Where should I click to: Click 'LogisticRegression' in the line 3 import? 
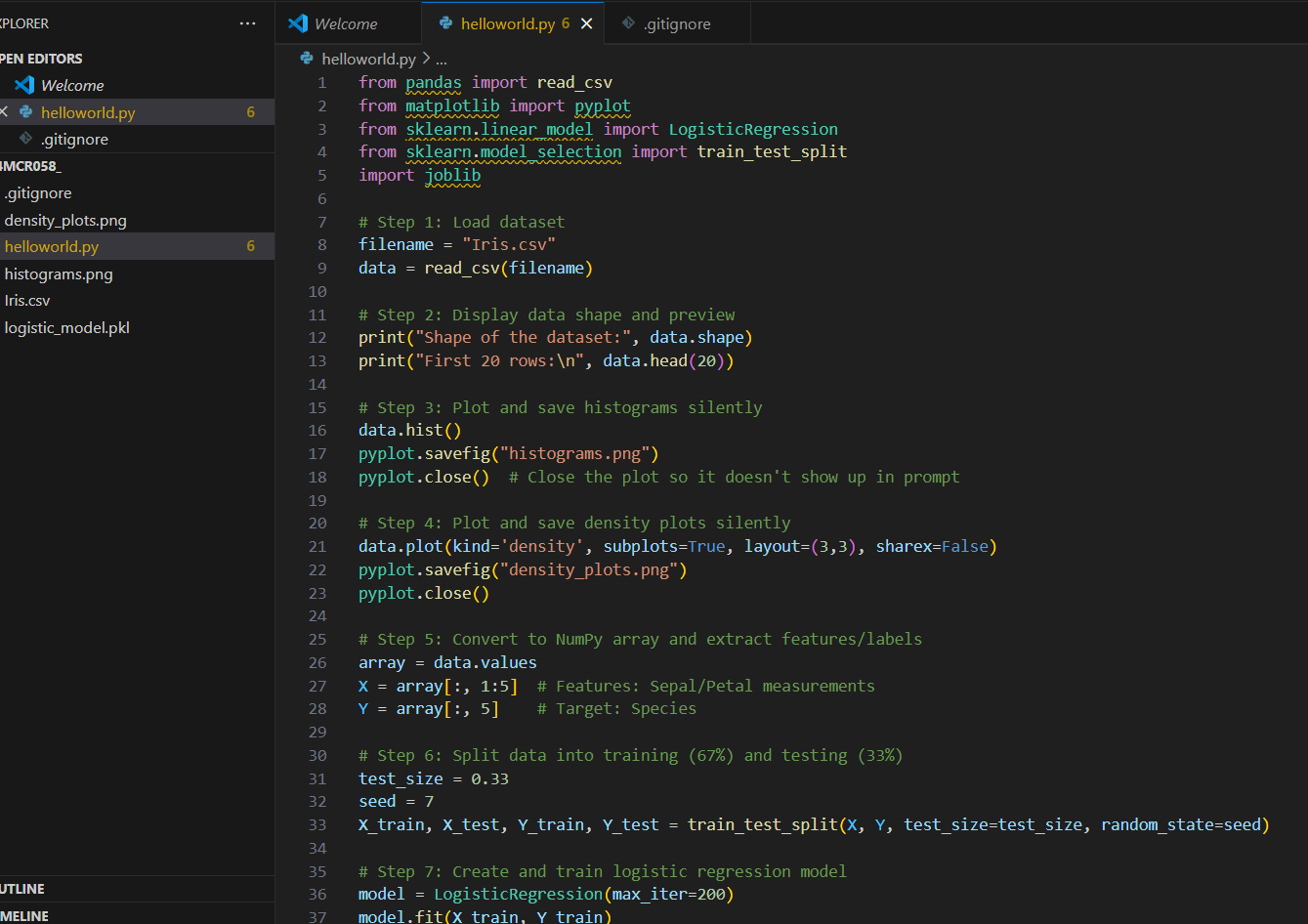(753, 129)
